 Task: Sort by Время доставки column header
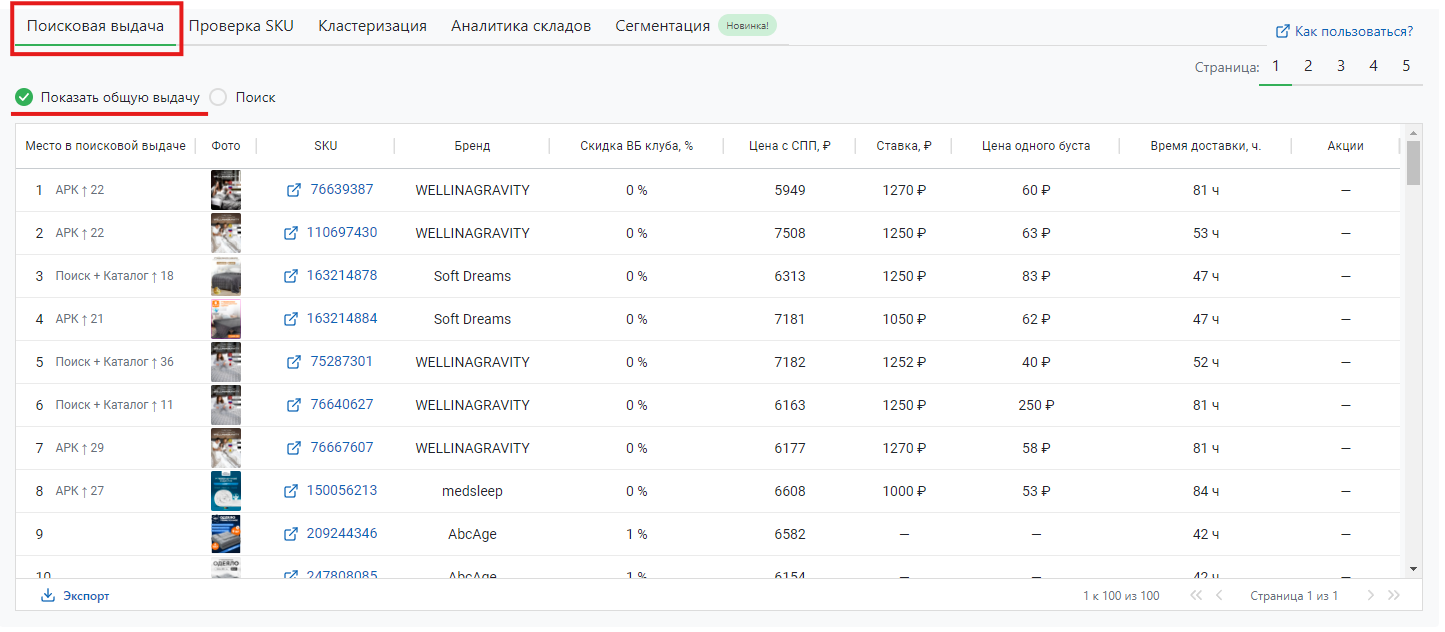point(1206,146)
